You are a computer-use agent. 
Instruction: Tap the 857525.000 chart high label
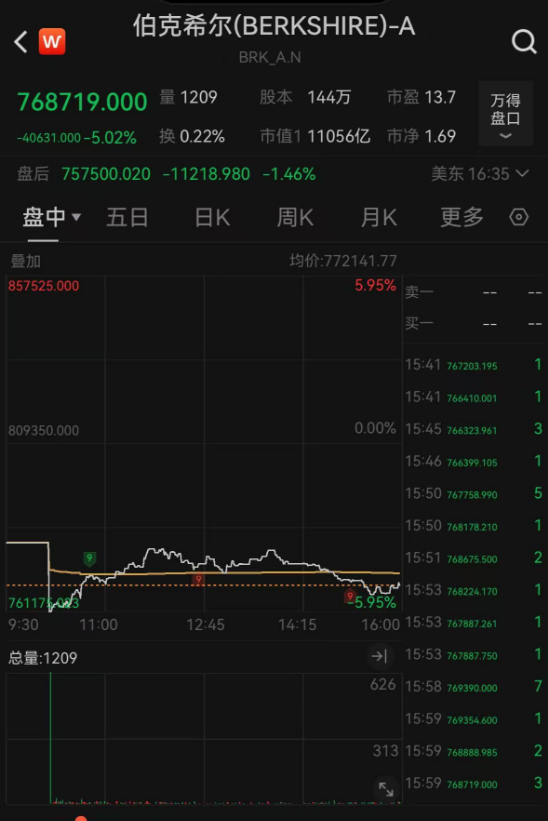pyautogui.click(x=43, y=286)
